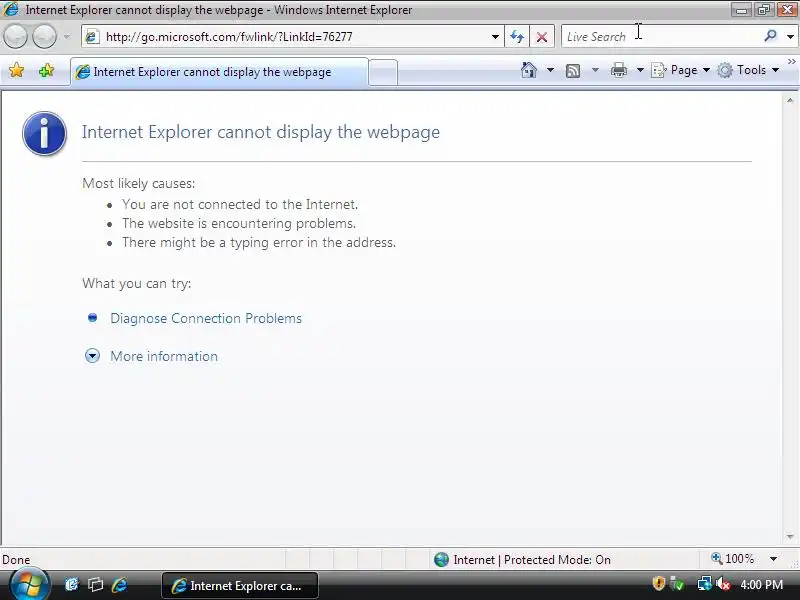Viewport: 800px width, 600px height.
Task: Click the blue information icon
Action: point(44,133)
